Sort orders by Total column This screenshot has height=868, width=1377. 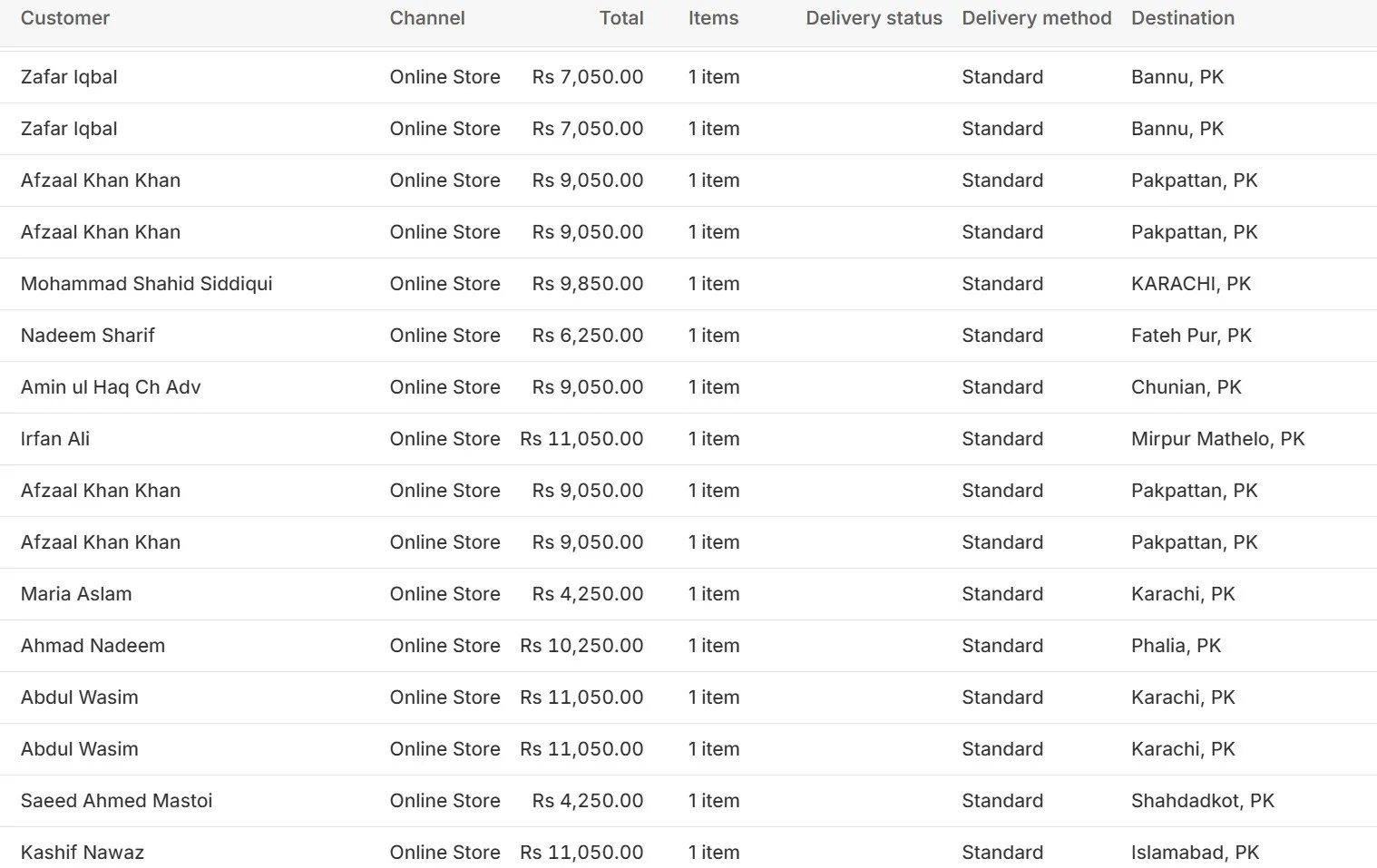click(621, 18)
